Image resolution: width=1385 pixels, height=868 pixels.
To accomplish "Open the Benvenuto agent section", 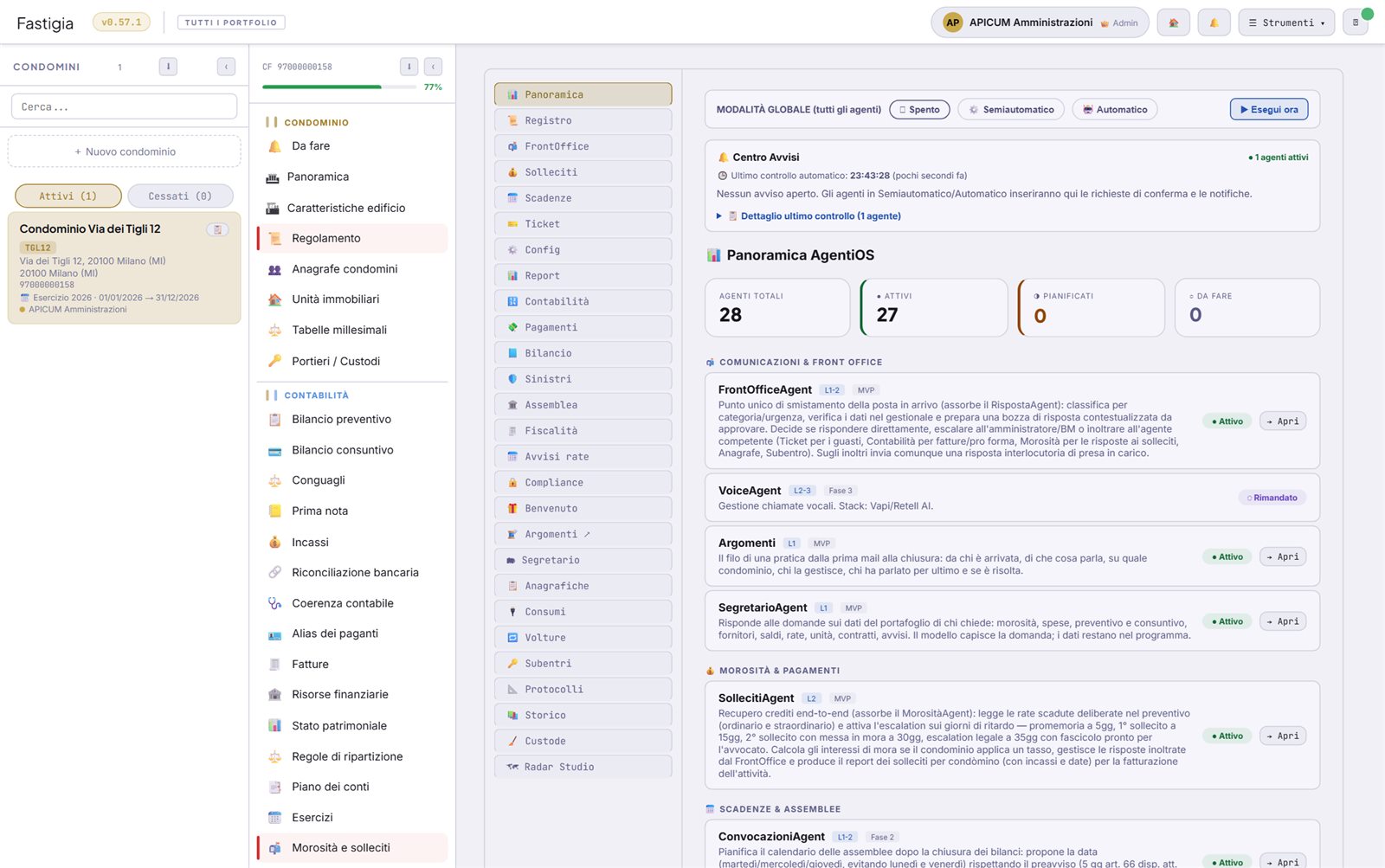I will (x=583, y=509).
